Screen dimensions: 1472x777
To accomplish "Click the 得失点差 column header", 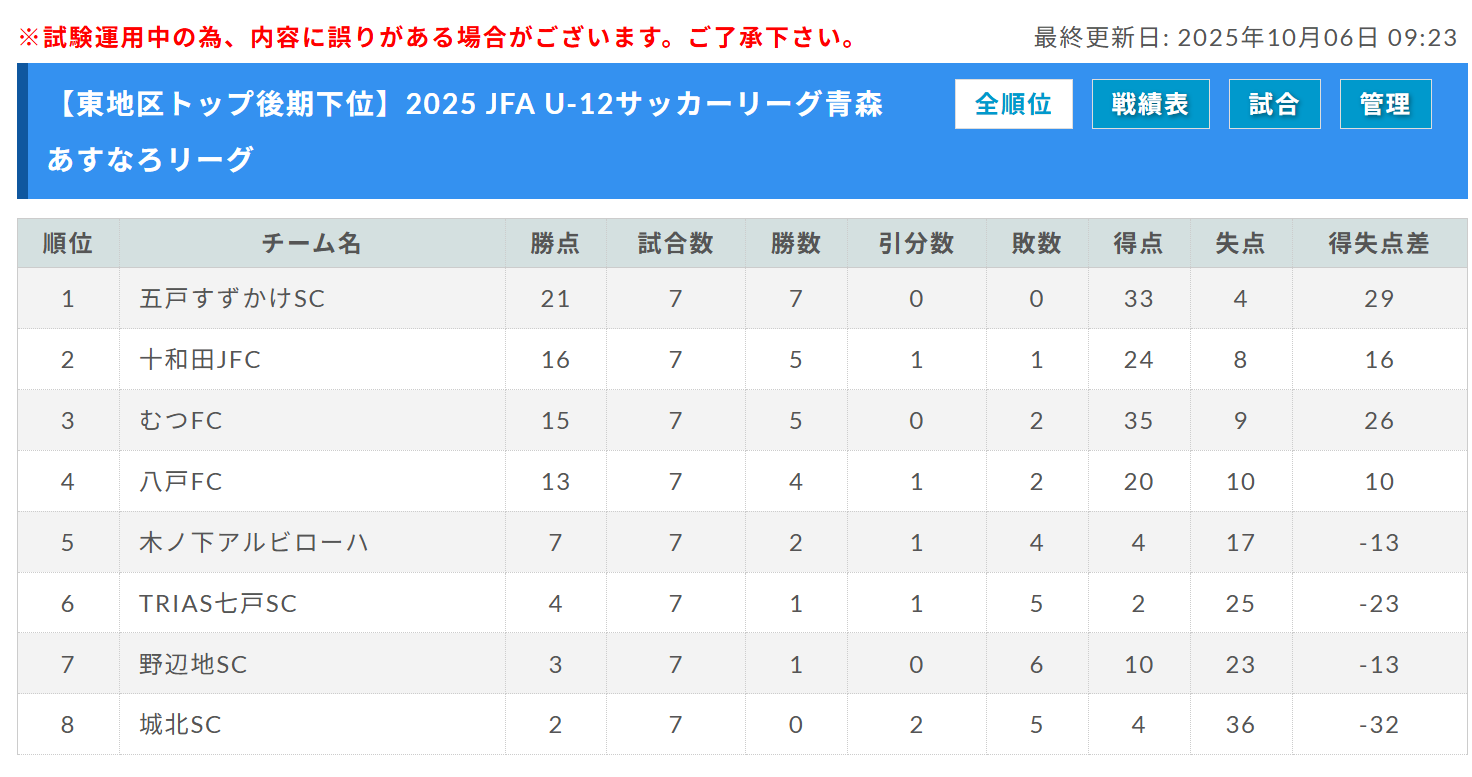I will pos(1379,243).
